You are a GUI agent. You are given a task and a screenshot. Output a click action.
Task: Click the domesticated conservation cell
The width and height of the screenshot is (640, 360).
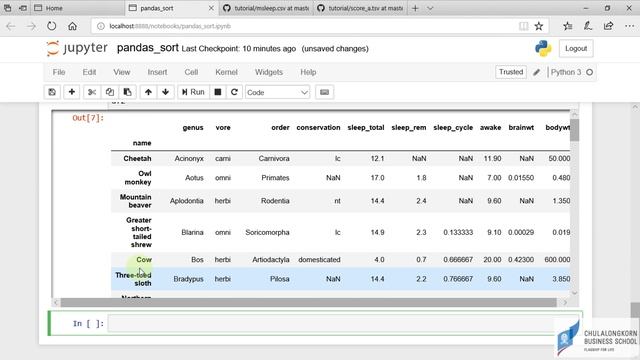point(319,260)
